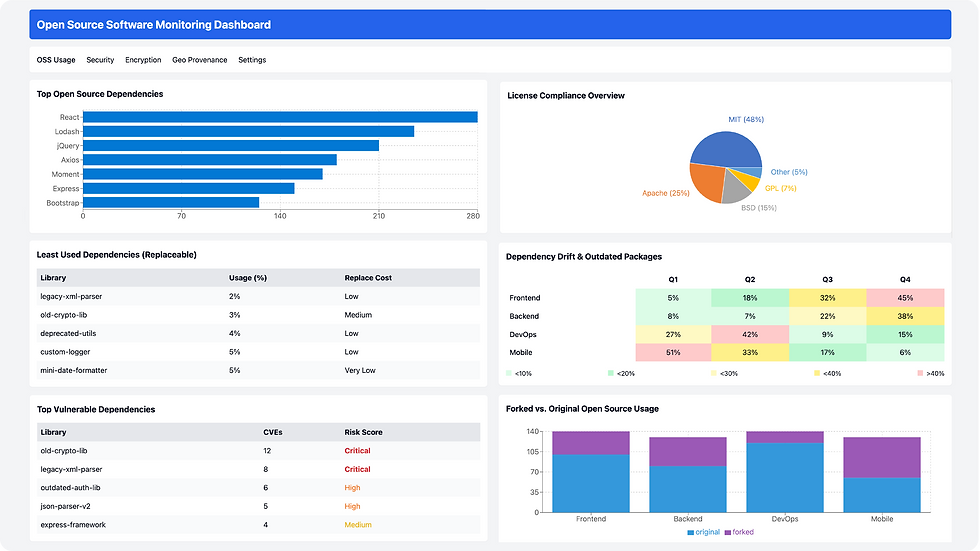Select the DevOps Q2 42% heatmap cell
Image resolution: width=980 pixels, height=551 pixels.
tap(750, 334)
